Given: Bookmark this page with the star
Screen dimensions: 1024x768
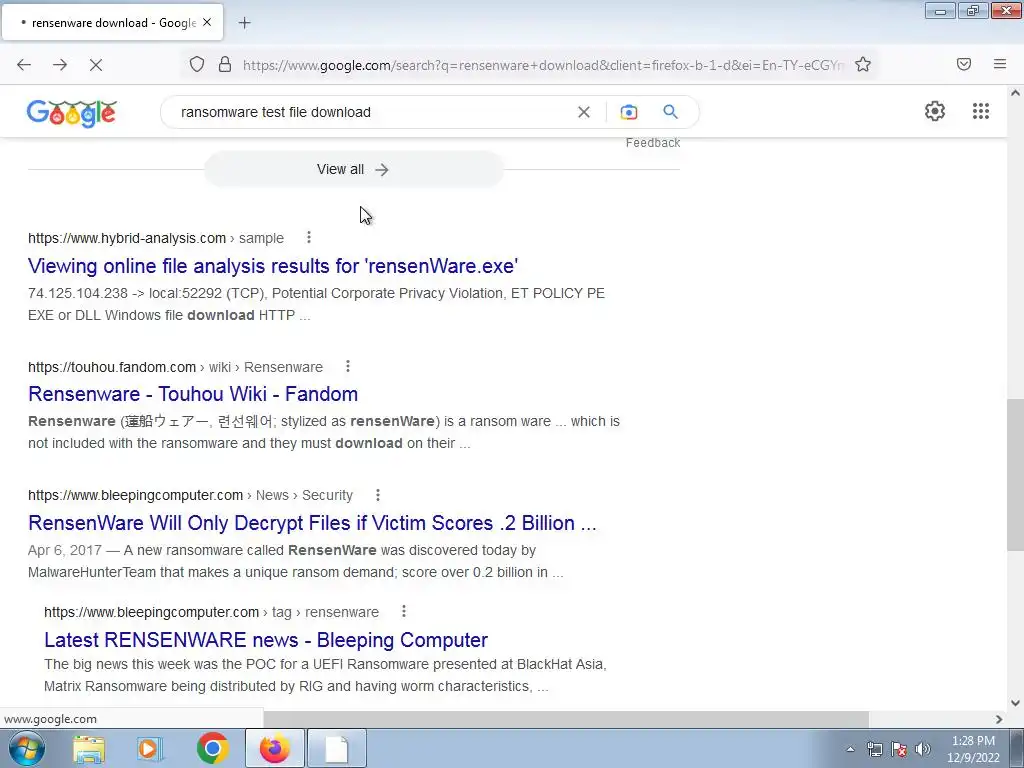Looking at the screenshot, I should [x=863, y=65].
